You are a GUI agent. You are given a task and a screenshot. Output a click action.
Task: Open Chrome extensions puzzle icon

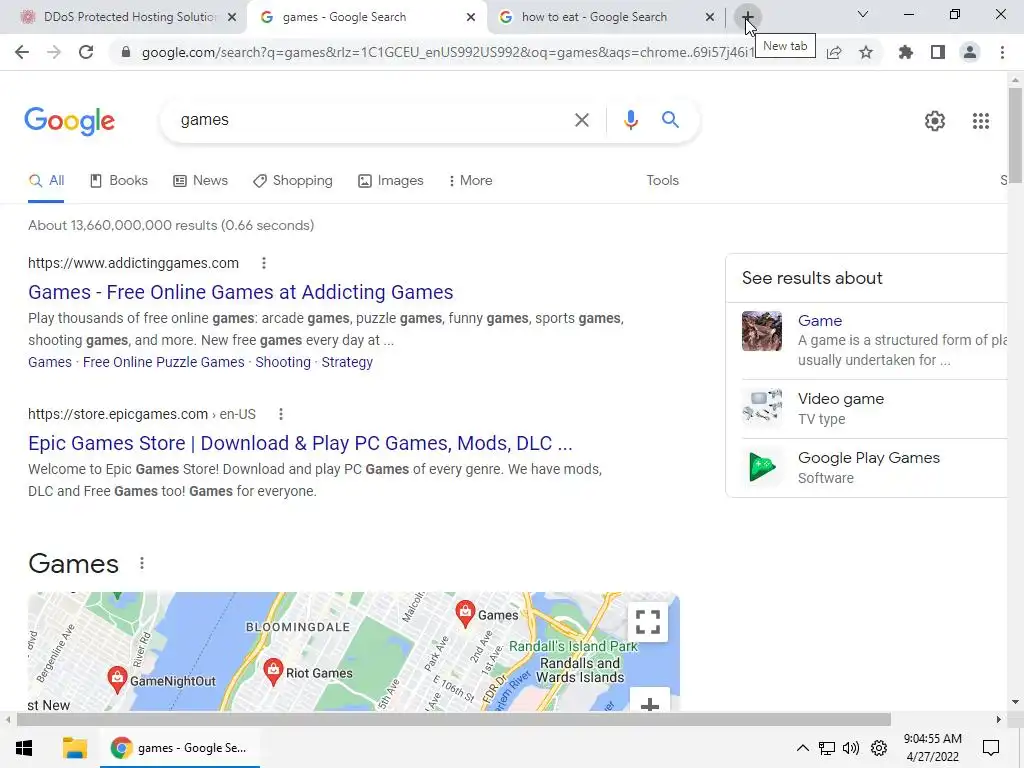point(906,52)
